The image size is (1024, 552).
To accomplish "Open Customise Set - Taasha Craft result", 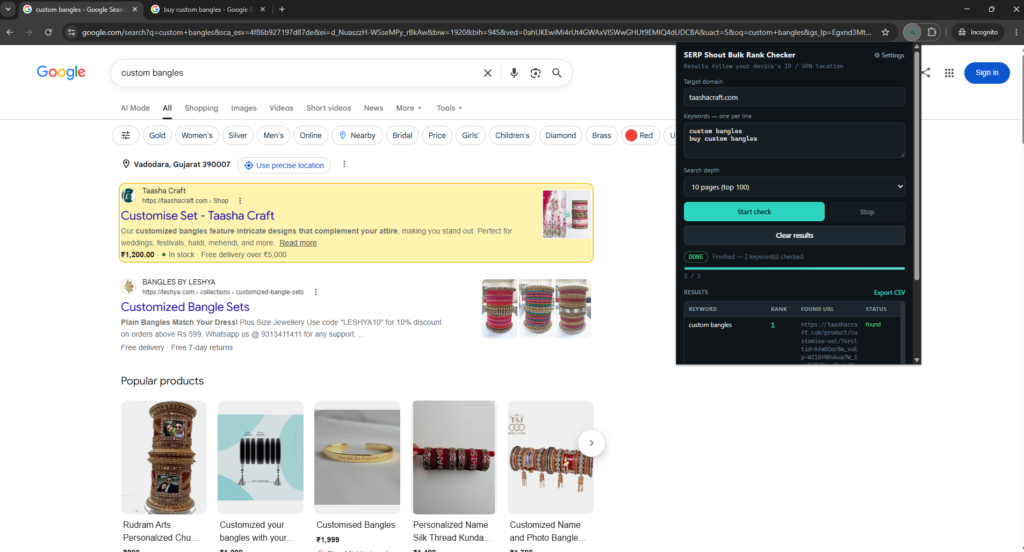I will [197, 216].
